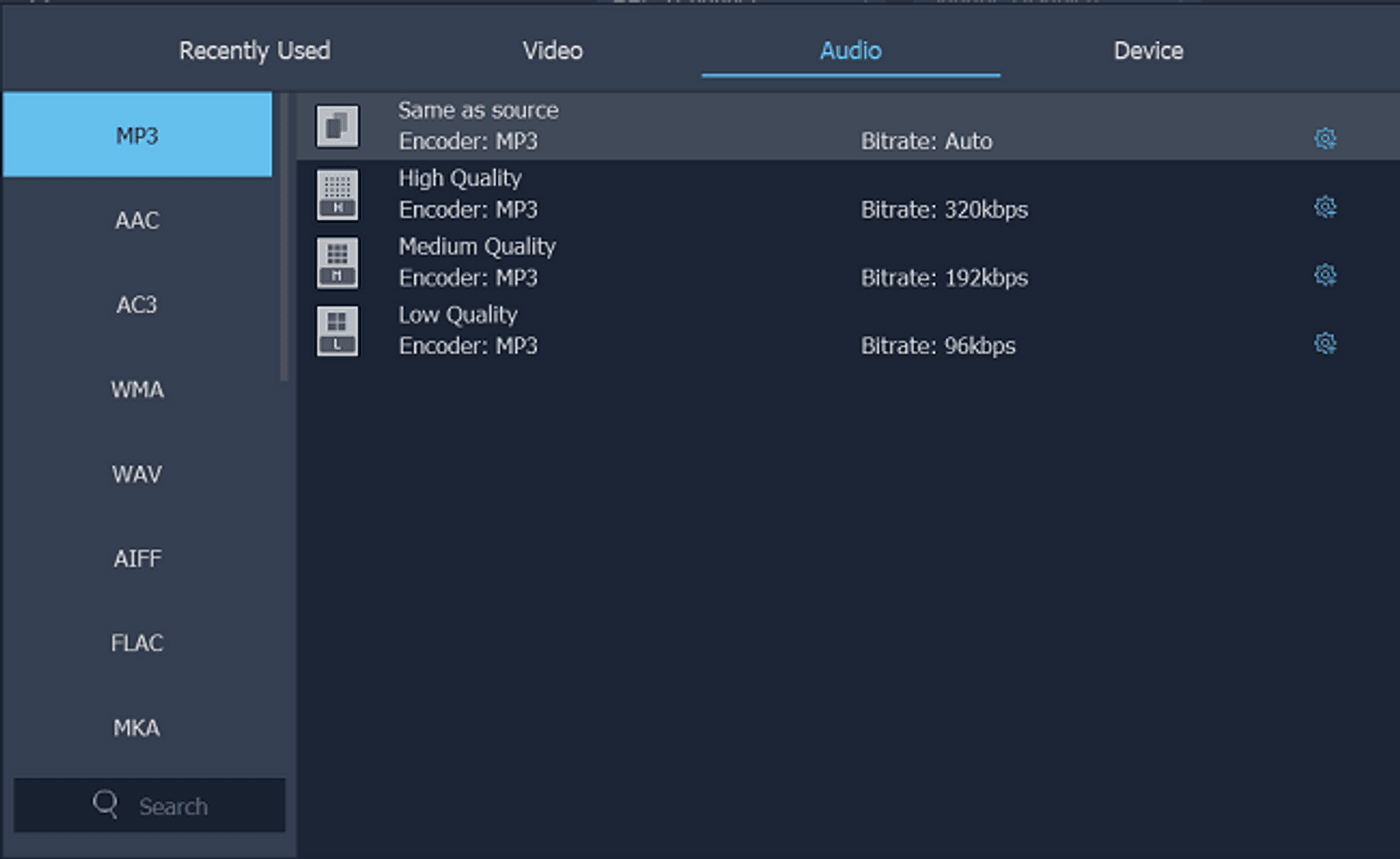The height and width of the screenshot is (859, 1400).
Task: Pick FLAC audio format
Action: (x=137, y=643)
